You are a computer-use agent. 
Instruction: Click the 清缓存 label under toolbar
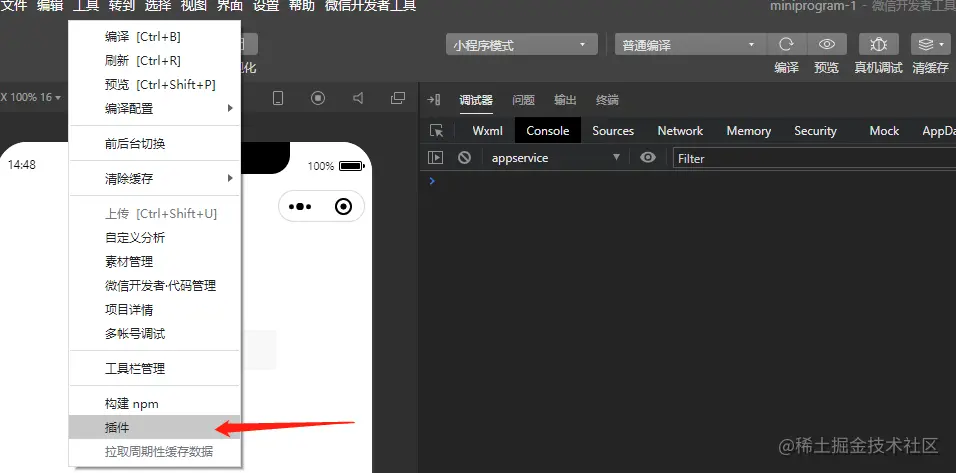pos(930,68)
